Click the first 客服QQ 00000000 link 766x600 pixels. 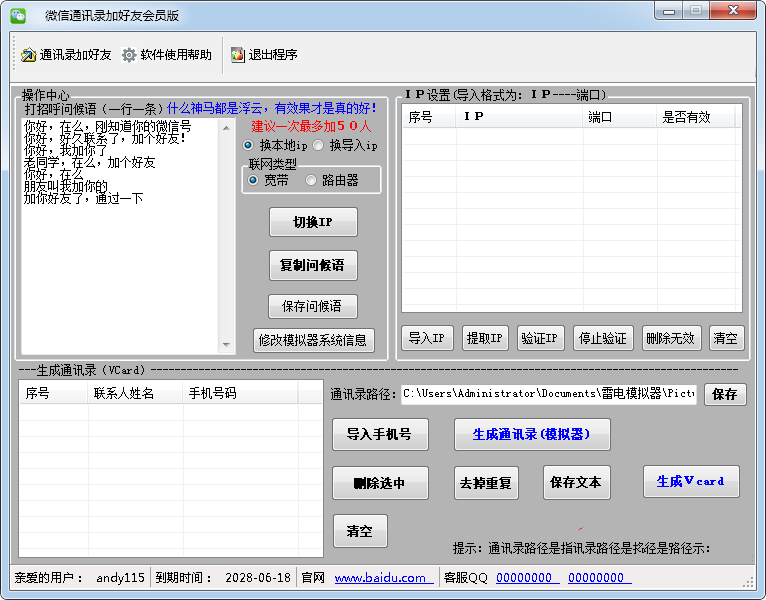[x=528, y=578]
